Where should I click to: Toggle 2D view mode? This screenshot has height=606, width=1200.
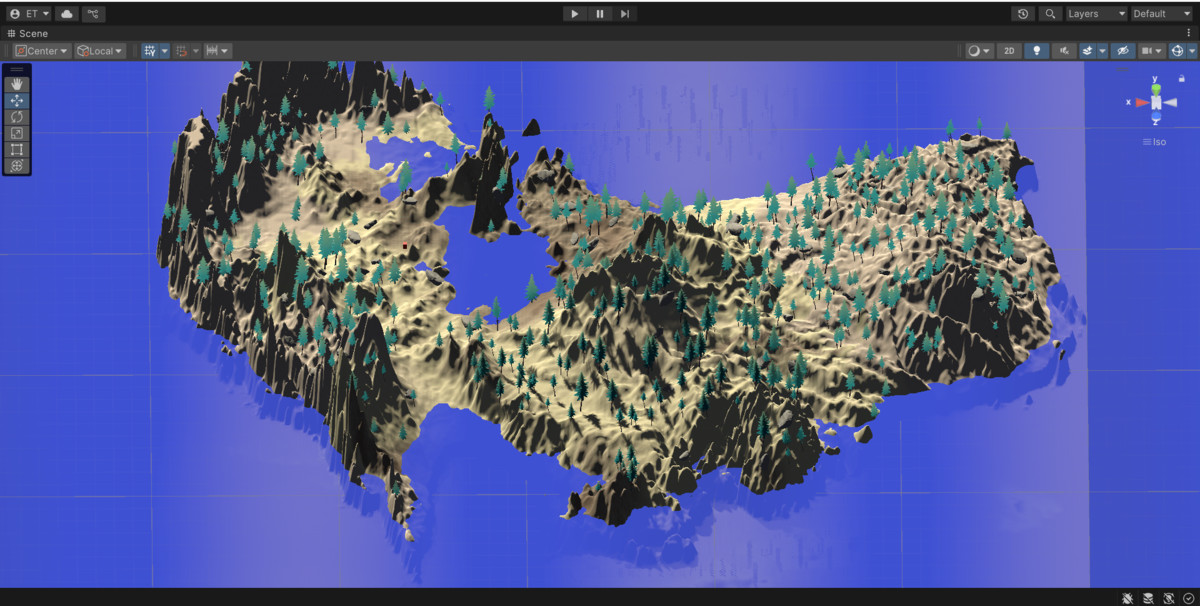pyautogui.click(x=1009, y=51)
